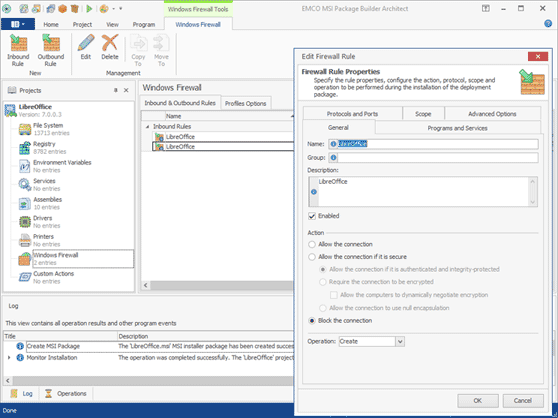Open the Operation dropdown
The width and height of the screenshot is (558, 418).
400,342
